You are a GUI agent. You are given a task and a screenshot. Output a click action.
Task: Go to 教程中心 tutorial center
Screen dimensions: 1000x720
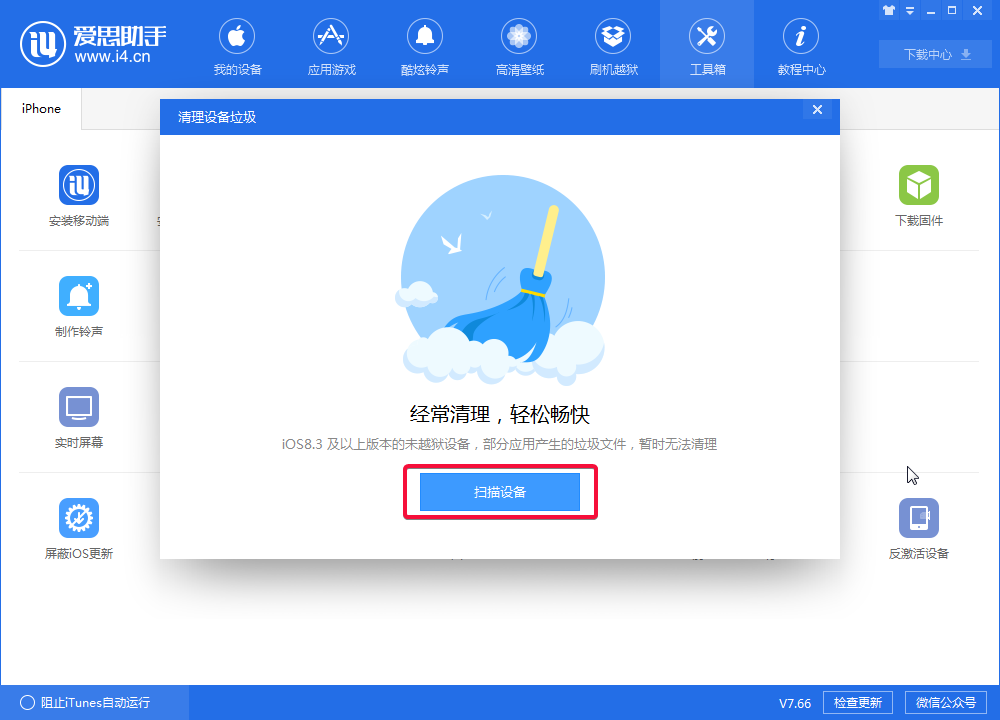click(x=800, y=45)
